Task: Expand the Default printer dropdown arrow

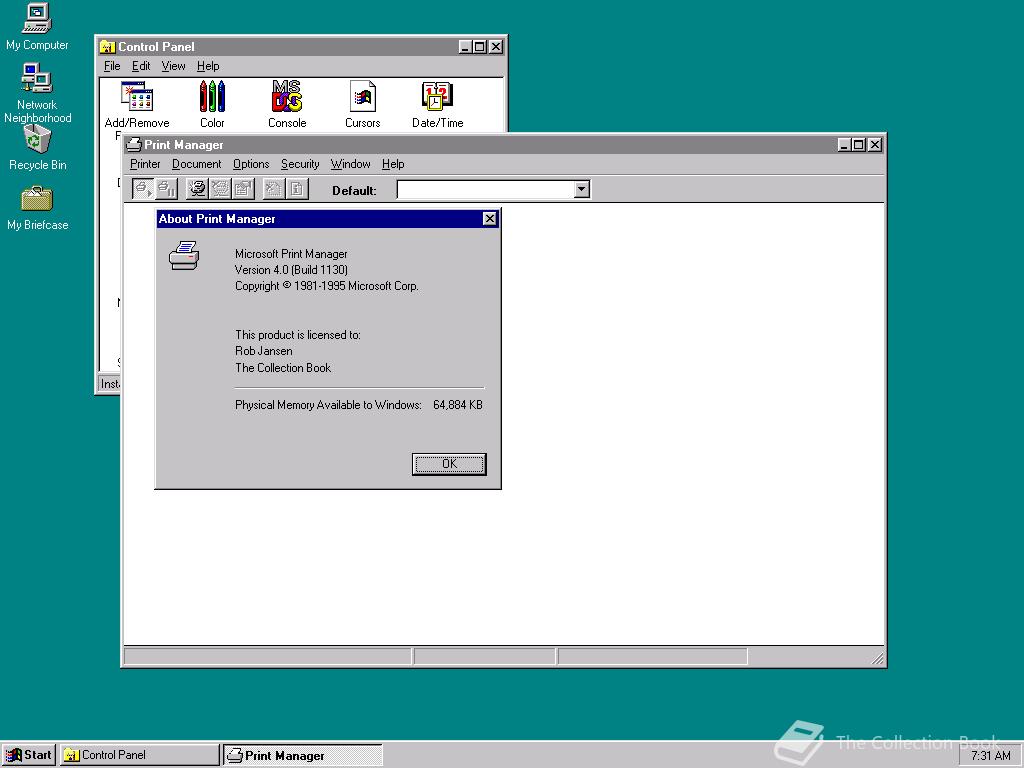Action: tap(581, 189)
